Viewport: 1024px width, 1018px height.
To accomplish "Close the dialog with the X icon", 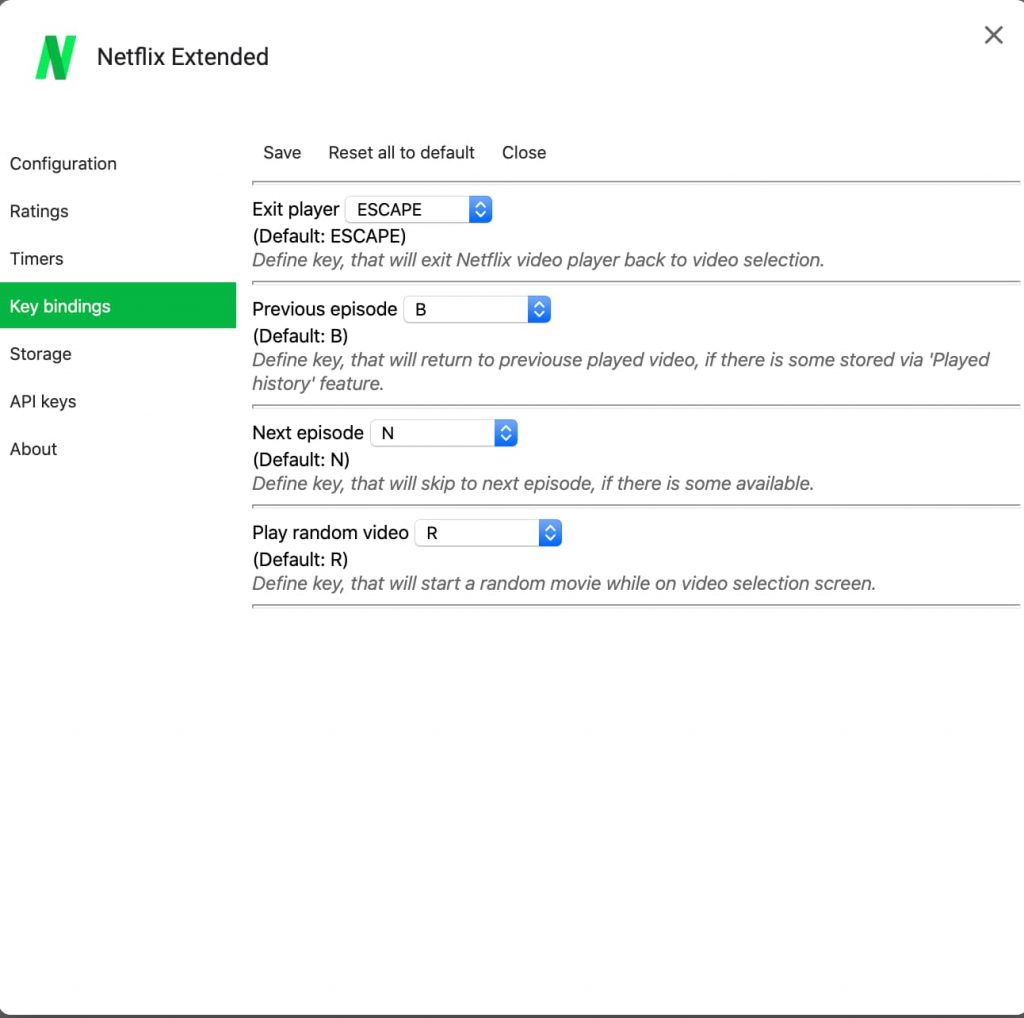I will coord(993,35).
